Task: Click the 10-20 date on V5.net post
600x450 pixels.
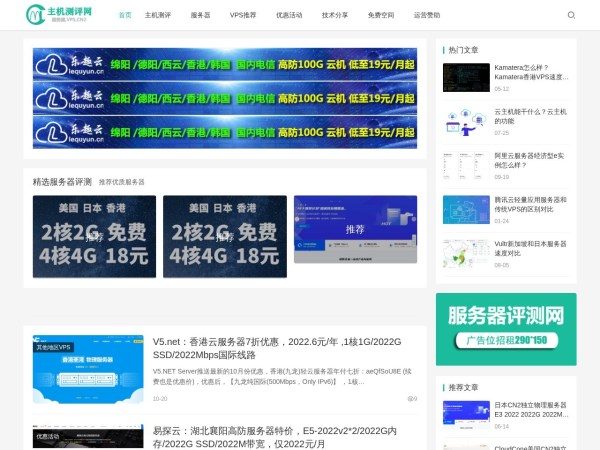Action: (x=160, y=399)
